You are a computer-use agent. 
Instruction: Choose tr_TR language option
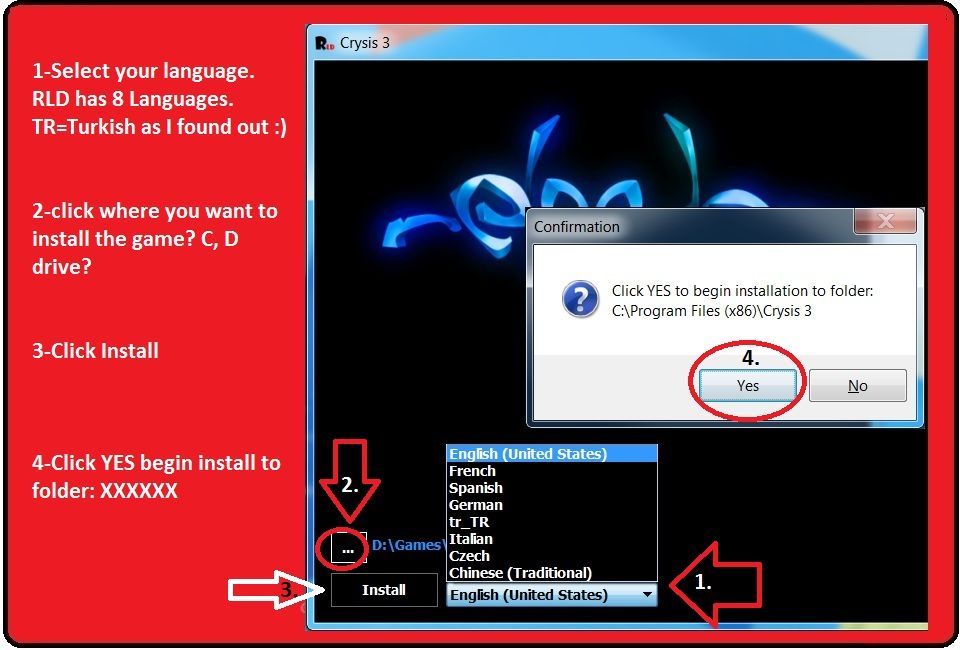coord(552,522)
